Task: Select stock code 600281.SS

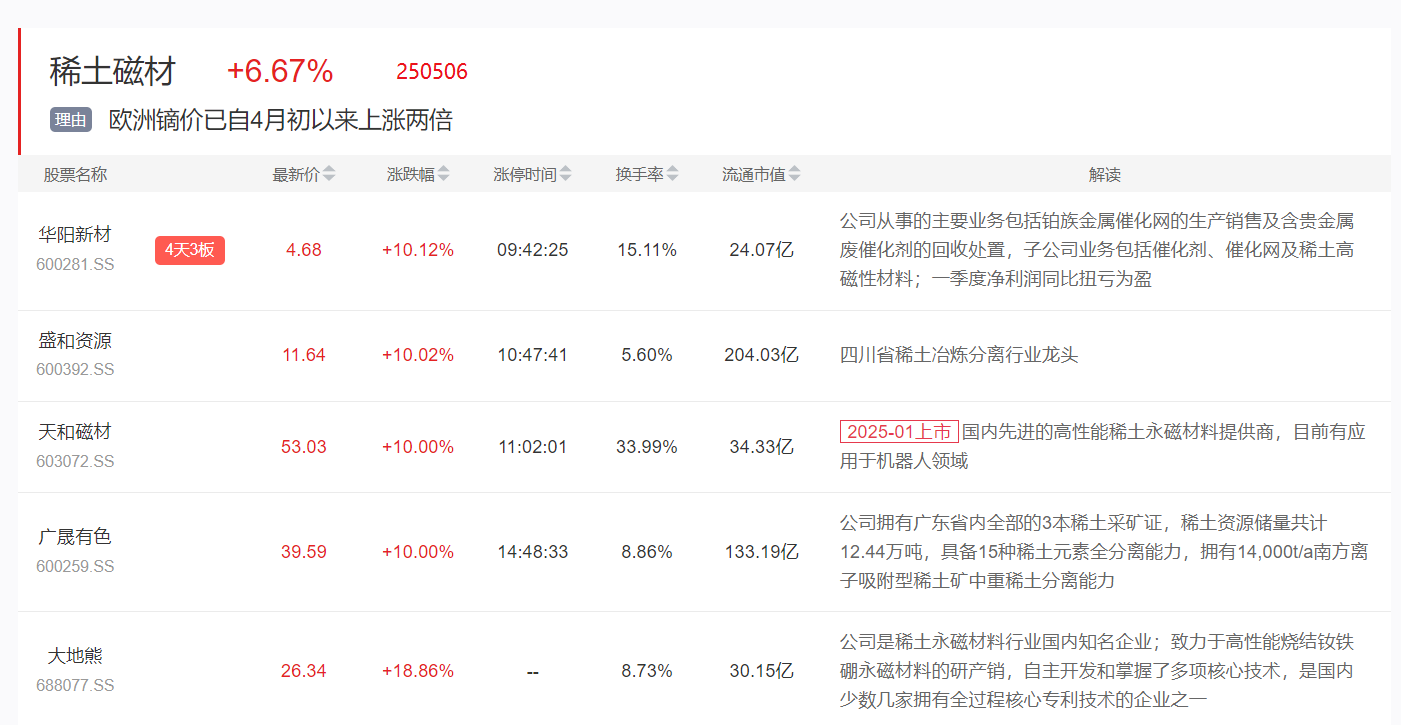Action: tap(75, 263)
